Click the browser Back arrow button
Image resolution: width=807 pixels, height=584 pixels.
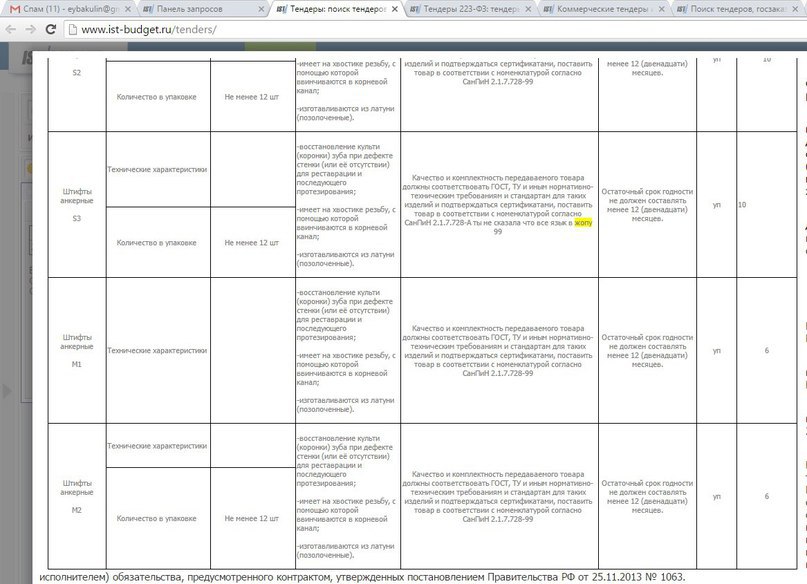[12, 30]
